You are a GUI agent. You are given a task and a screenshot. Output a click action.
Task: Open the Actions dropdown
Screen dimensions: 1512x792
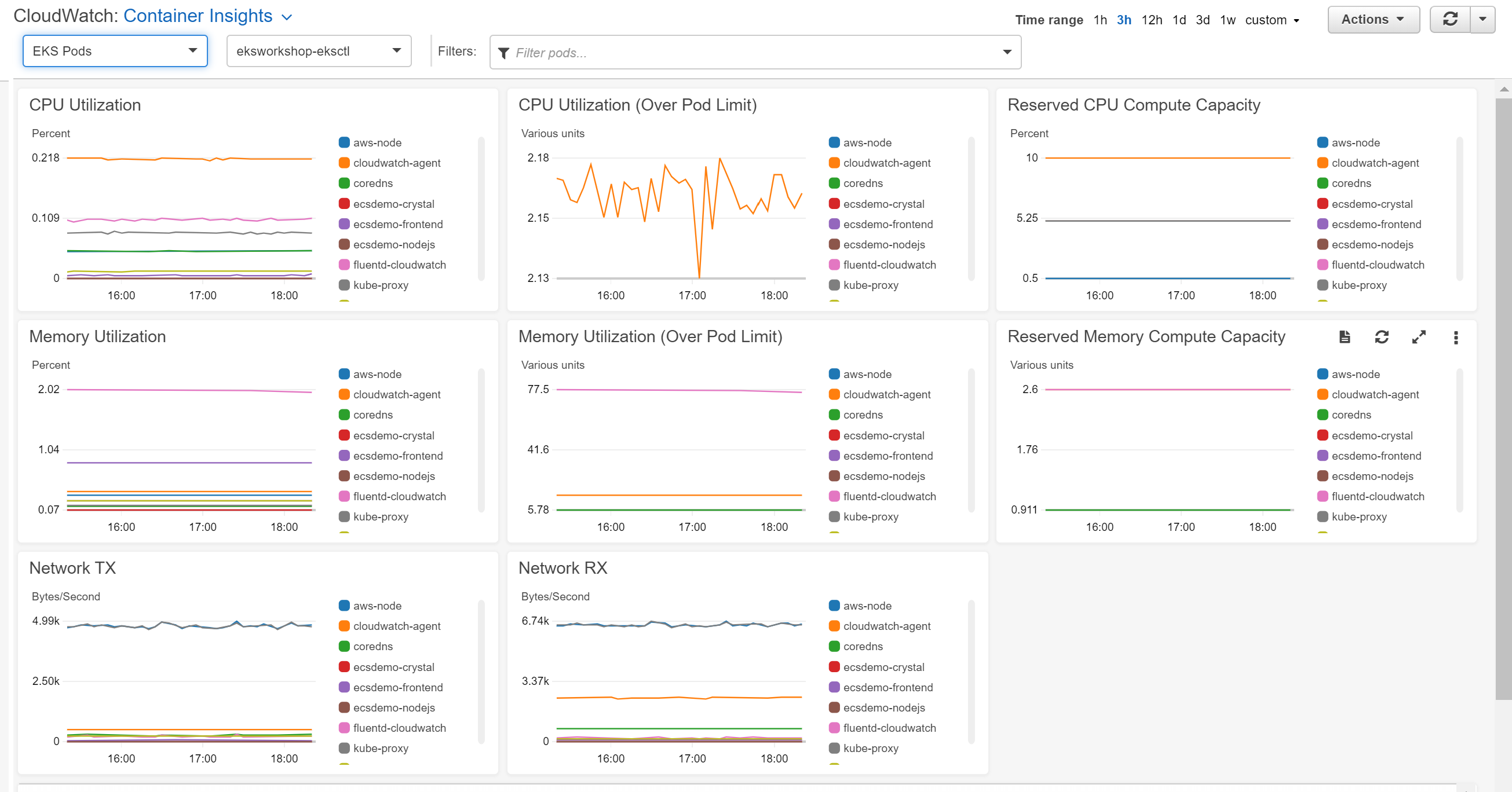coord(1373,19)
